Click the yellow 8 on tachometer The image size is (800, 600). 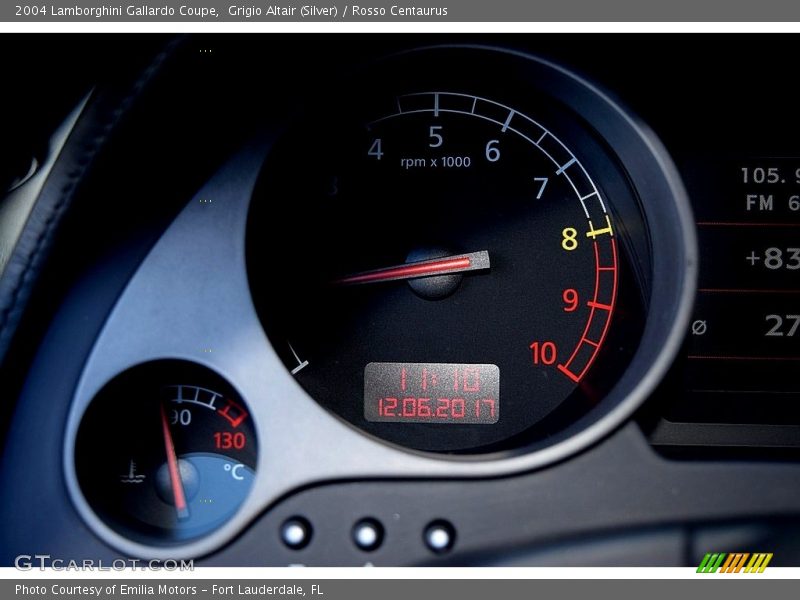569,239
